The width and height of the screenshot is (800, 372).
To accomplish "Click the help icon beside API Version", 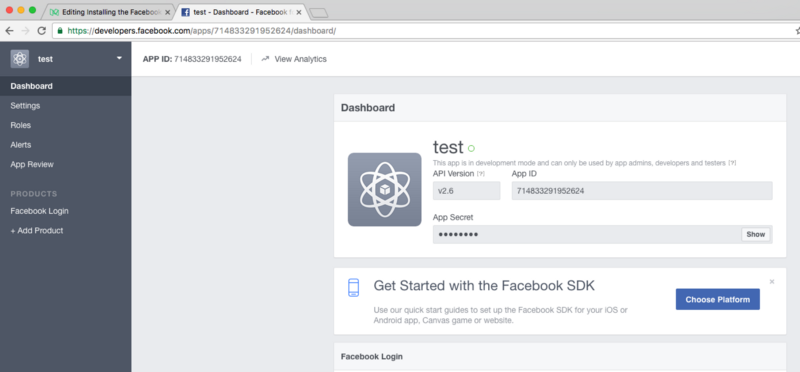I will click(481, 174).
